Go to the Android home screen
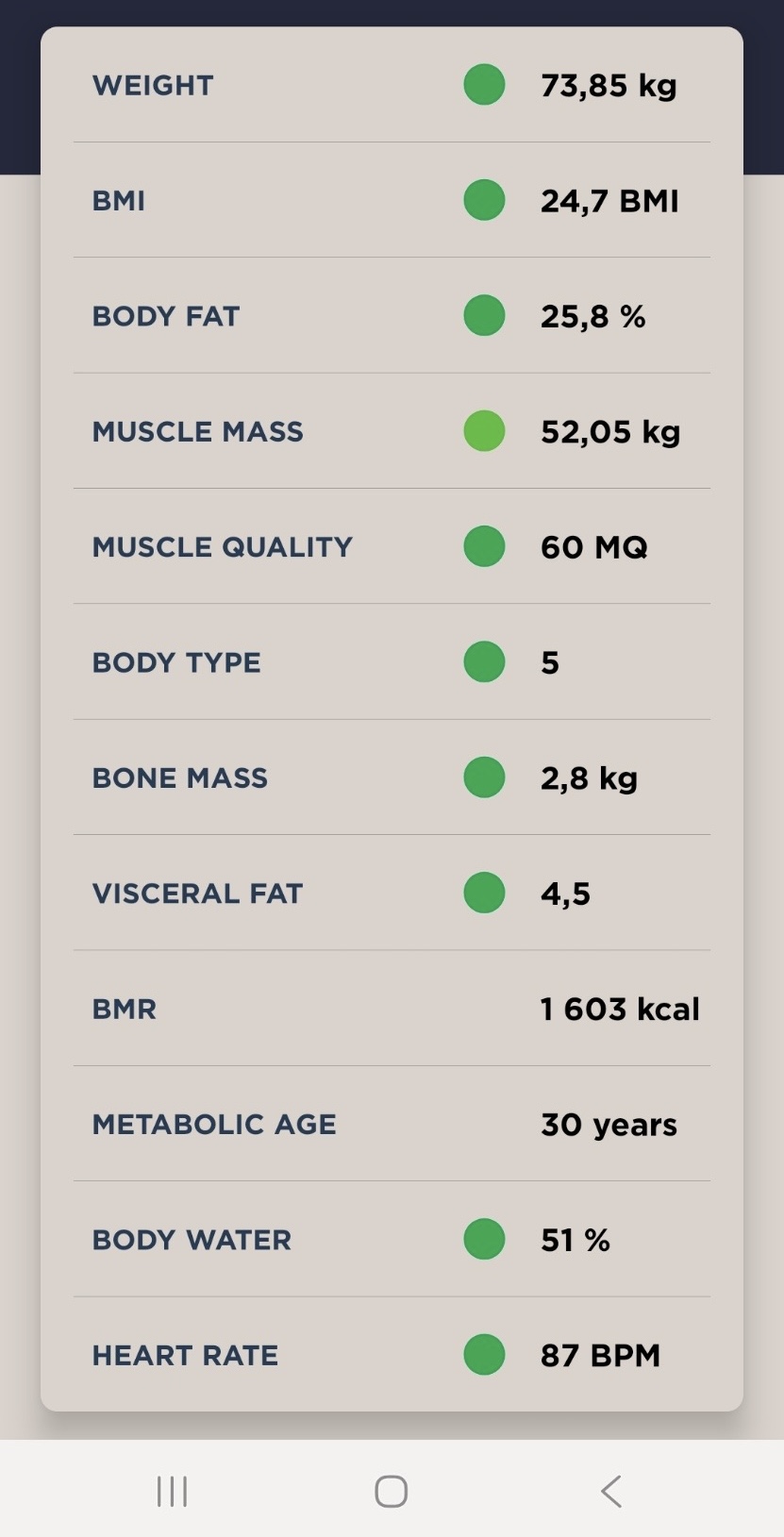784x1537 pixels. click(x=392, y=1492)
